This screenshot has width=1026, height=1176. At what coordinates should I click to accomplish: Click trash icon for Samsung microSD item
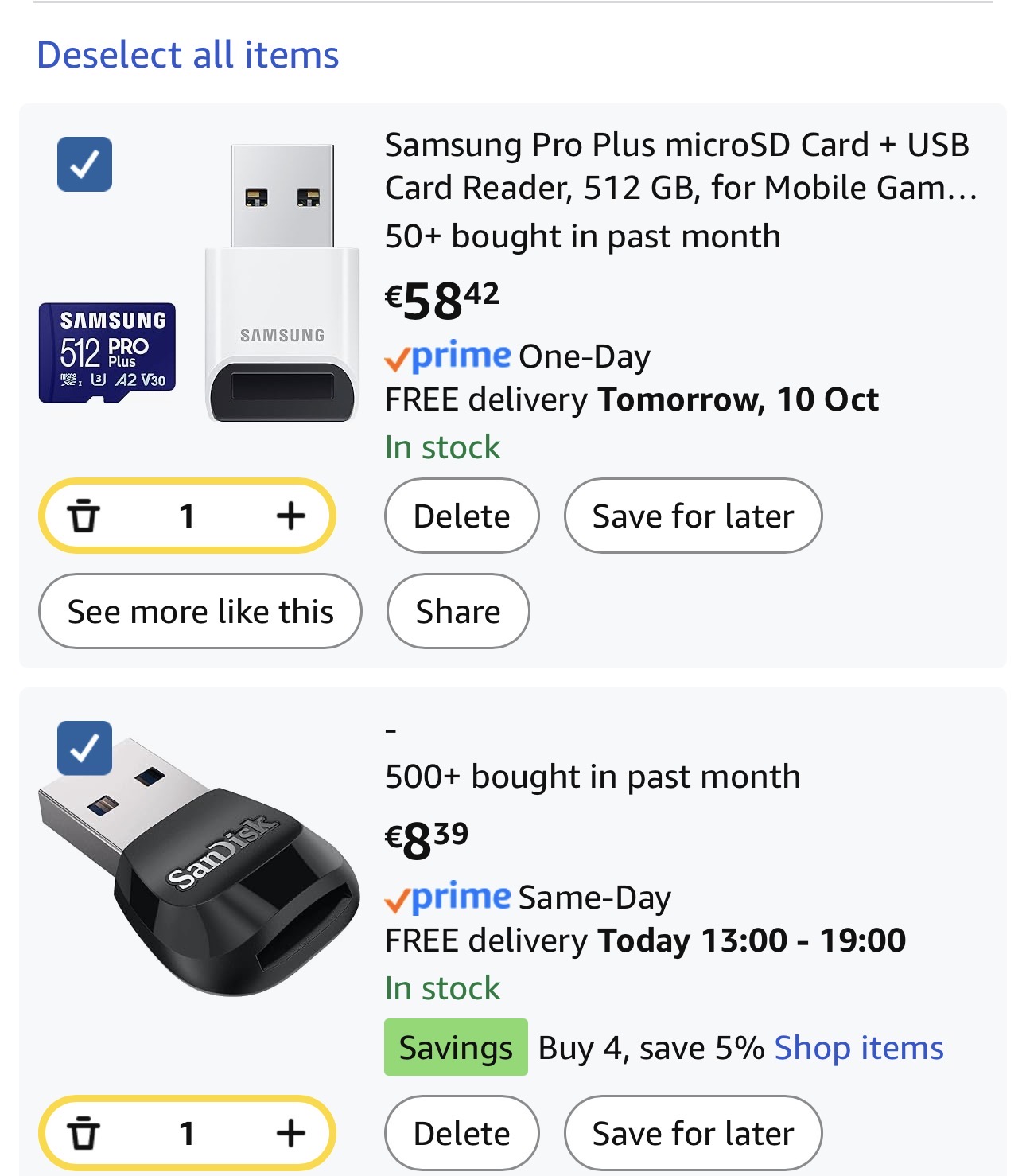click(83, 516)
